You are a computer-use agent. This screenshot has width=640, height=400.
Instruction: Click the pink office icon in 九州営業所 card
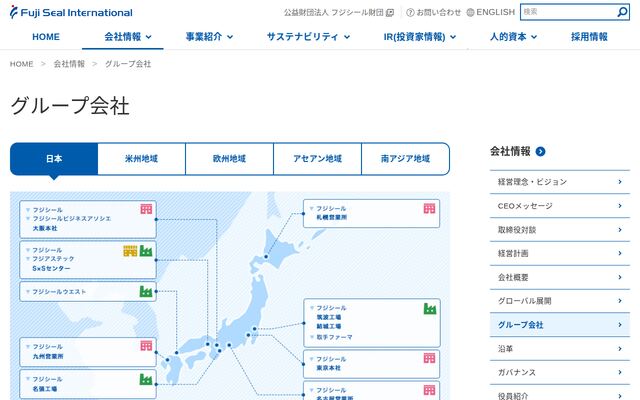146,346
